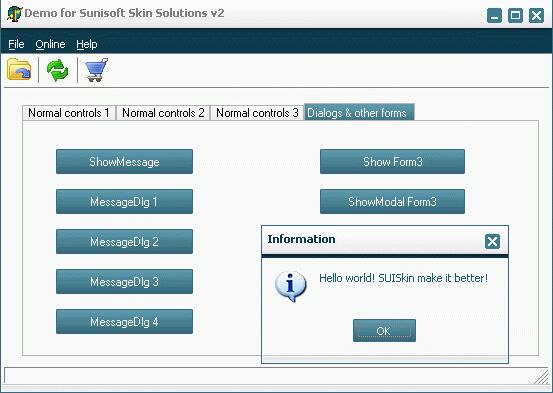Viewport: 553px width, 393px height.
Task: Click the Hello world message text
Action: tap(403, 278)
